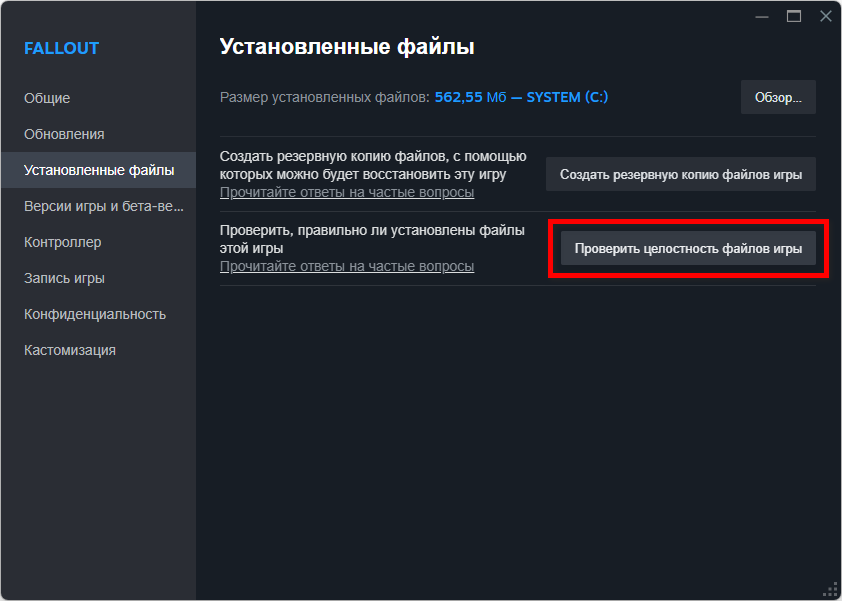Image resolution: width=842 pixels, height=601 pixels.
Task: Show the Конфиденциальность settings
Action: (x=95, y=314)
